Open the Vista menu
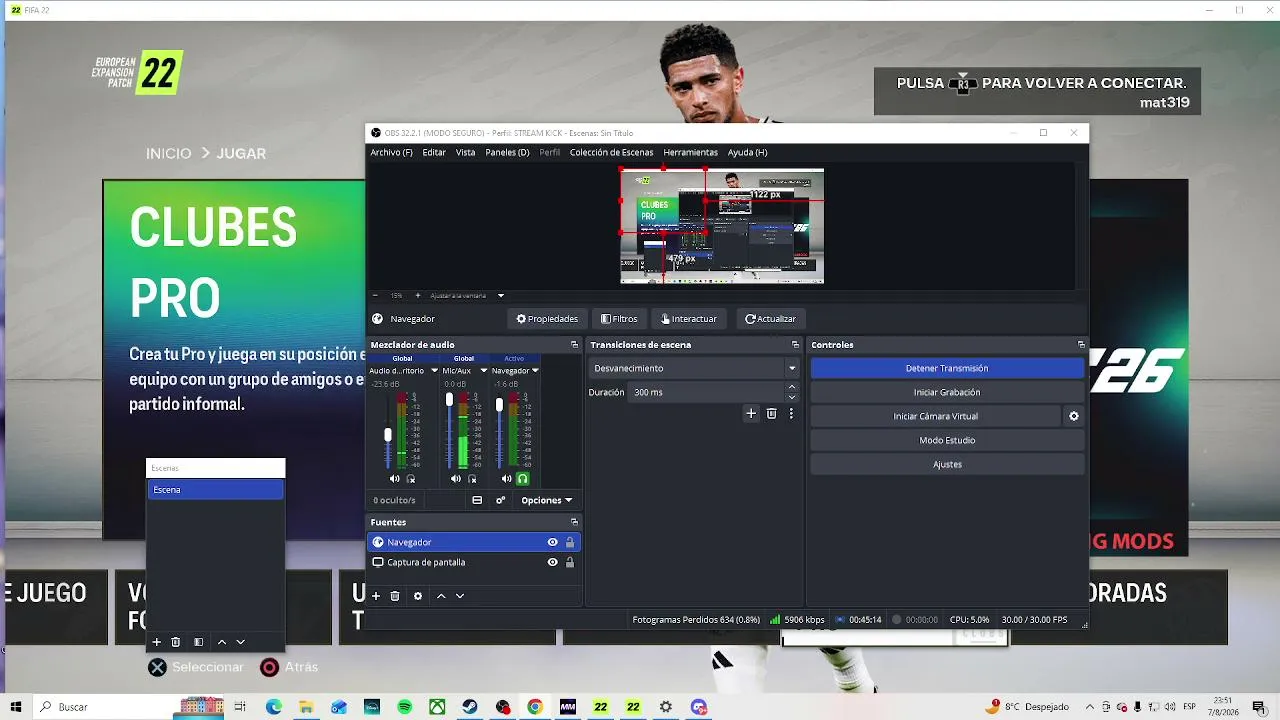This screenshot has width=1280, height=720. [x=465, y=152]
